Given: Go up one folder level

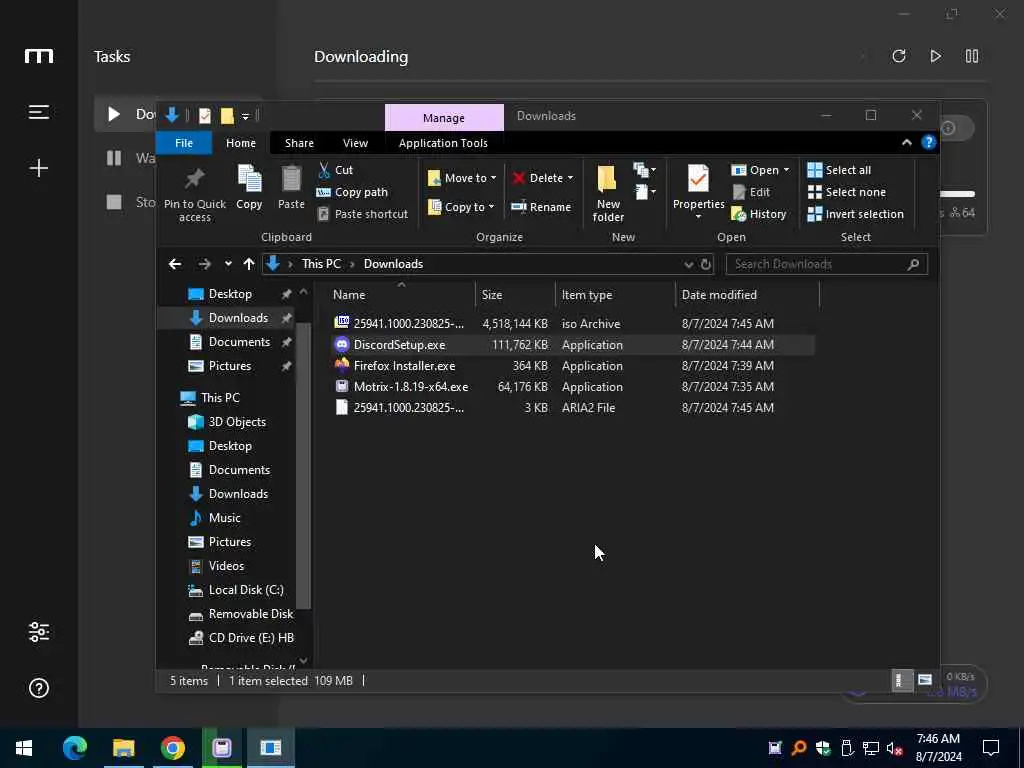Looking at the screenshot, I should 248,264.
